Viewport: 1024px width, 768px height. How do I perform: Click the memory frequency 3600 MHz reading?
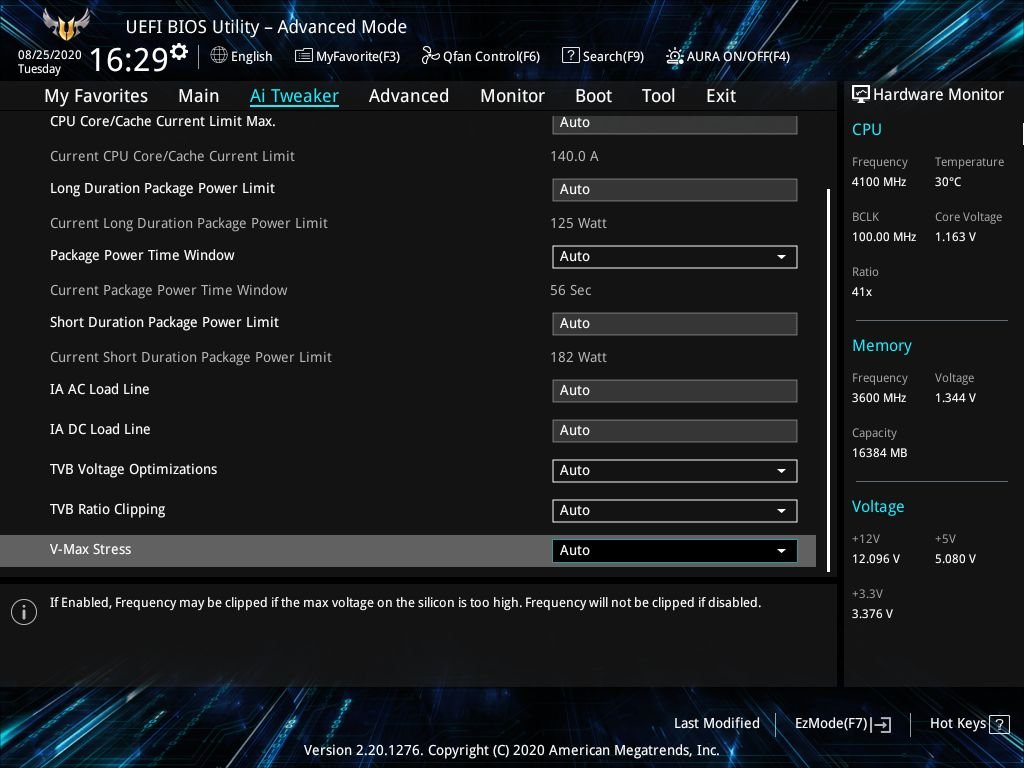pos(878,398)
